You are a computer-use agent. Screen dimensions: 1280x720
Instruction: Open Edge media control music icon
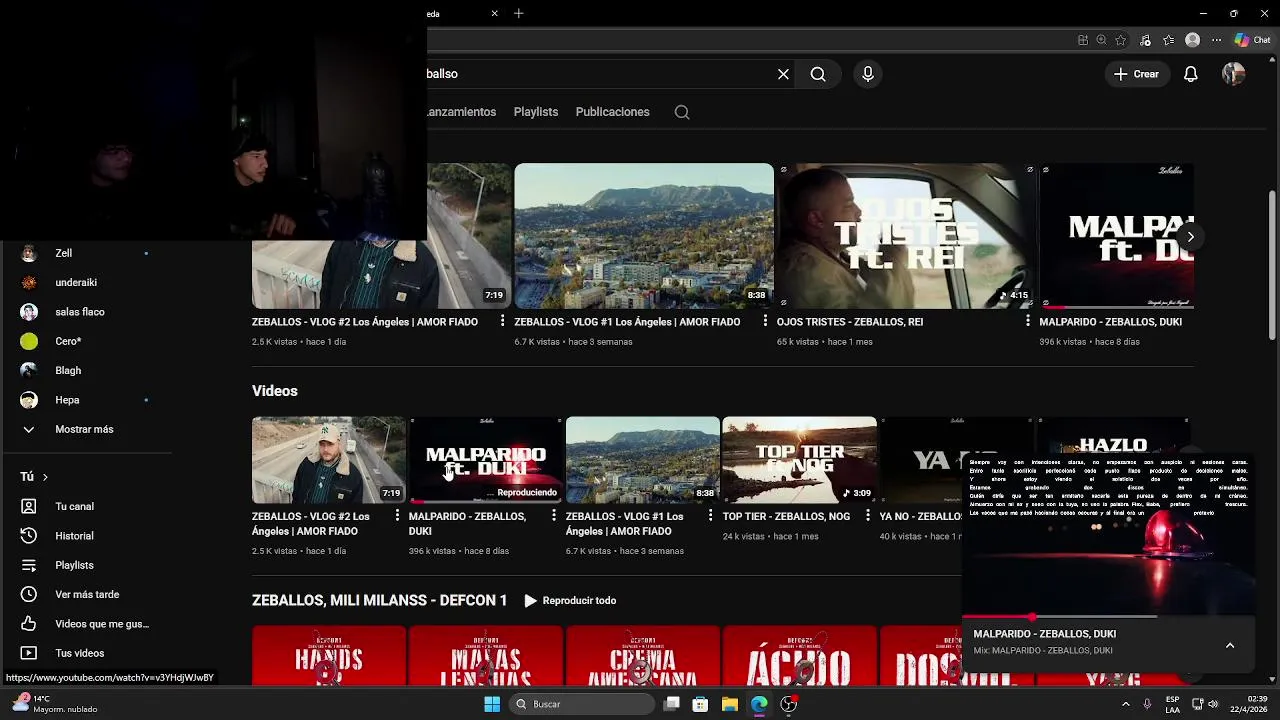[x=1145, y=40]
